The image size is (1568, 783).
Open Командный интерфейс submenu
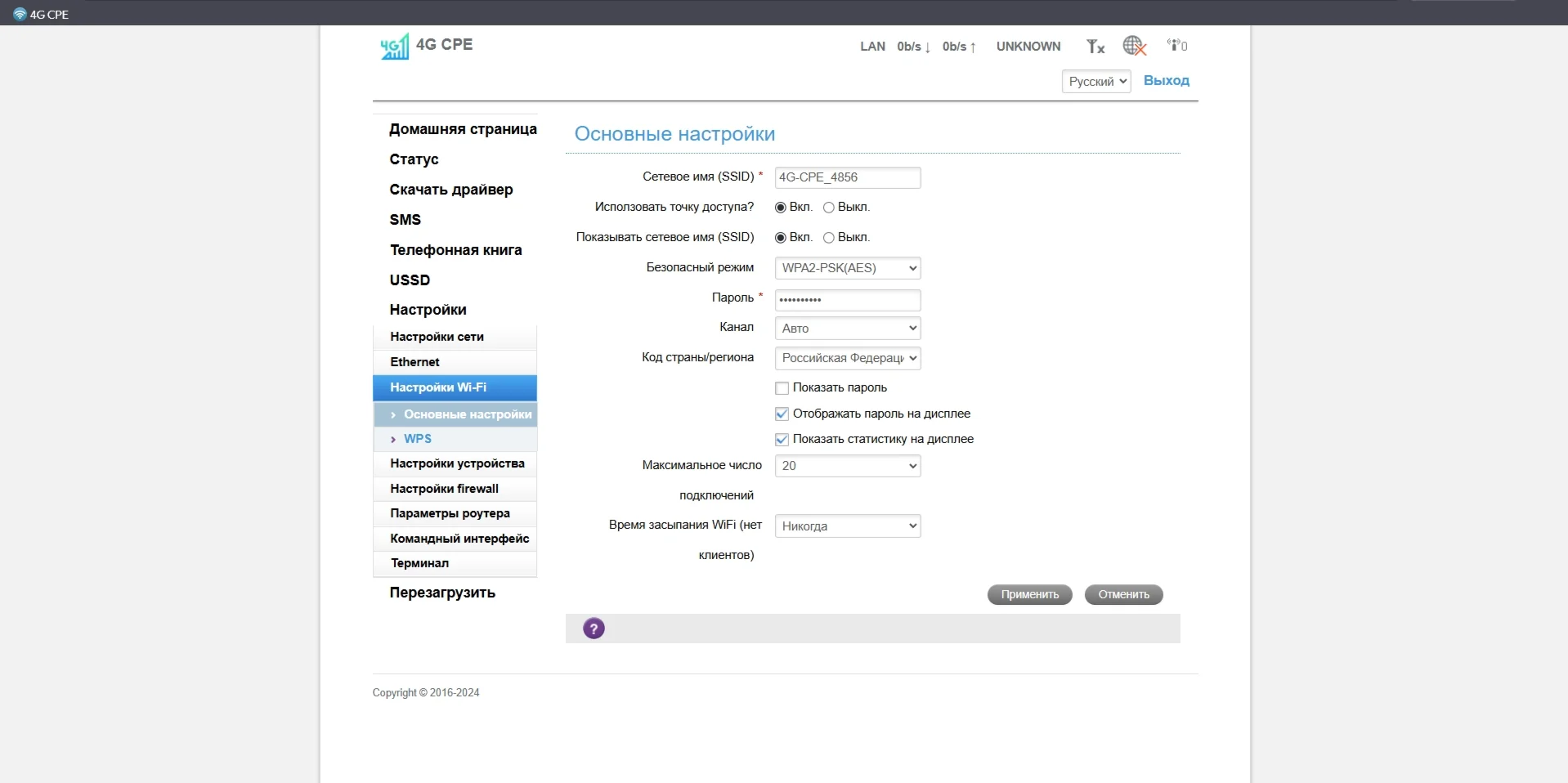(455, 539)
